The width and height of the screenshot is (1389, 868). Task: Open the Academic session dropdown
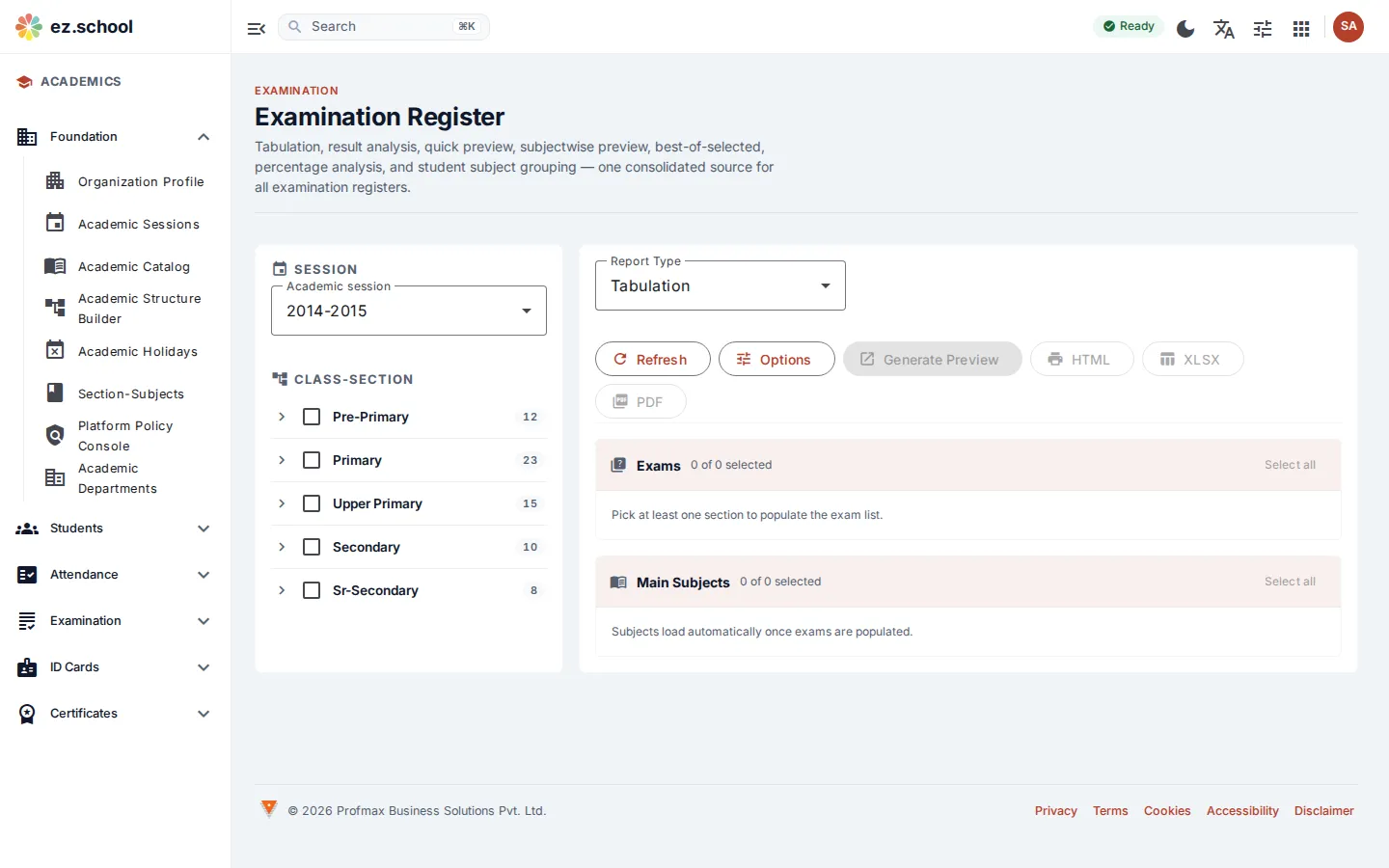pyautogui.click(x=409, y=311)
